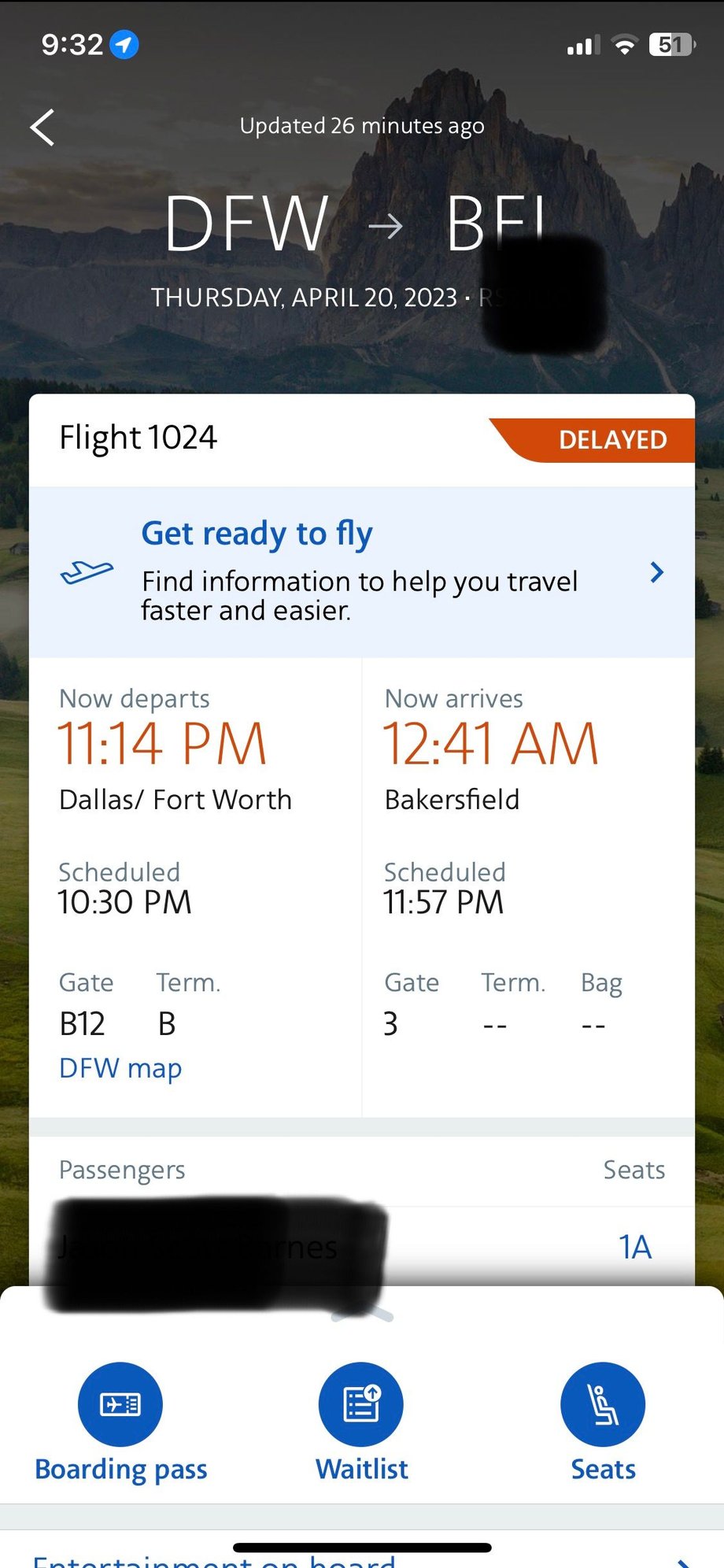
Task: Tap the back arrow icon
Action: pos(42,128)
